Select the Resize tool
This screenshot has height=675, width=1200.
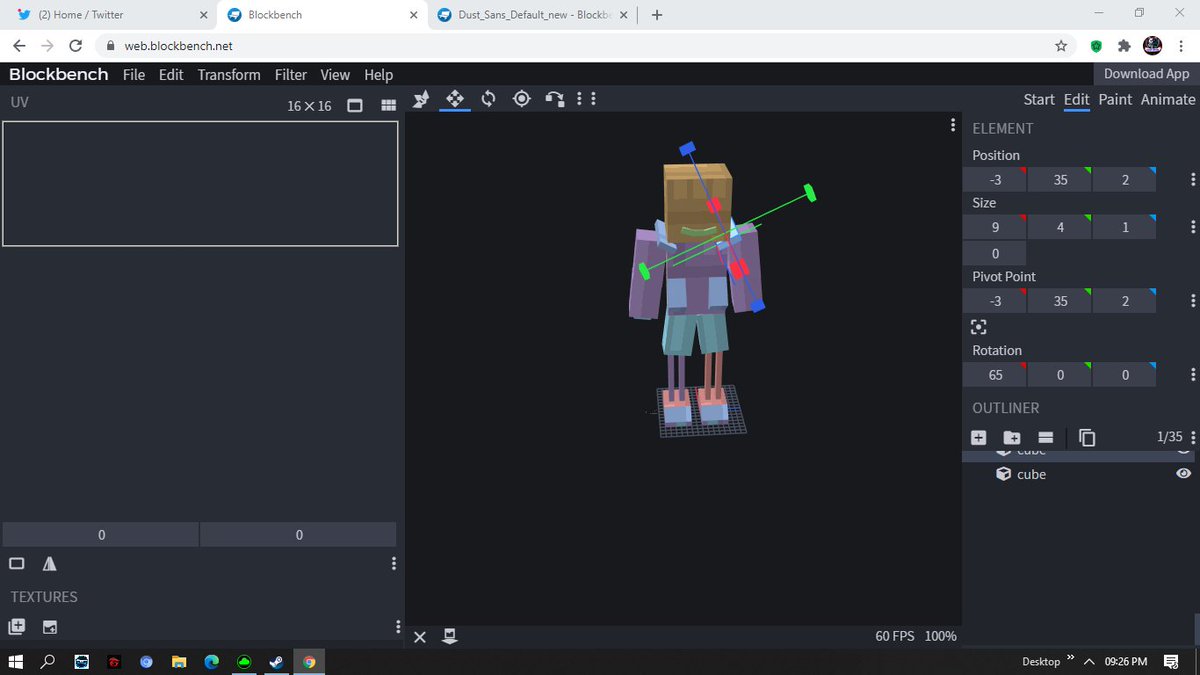(x=421, y=99)
